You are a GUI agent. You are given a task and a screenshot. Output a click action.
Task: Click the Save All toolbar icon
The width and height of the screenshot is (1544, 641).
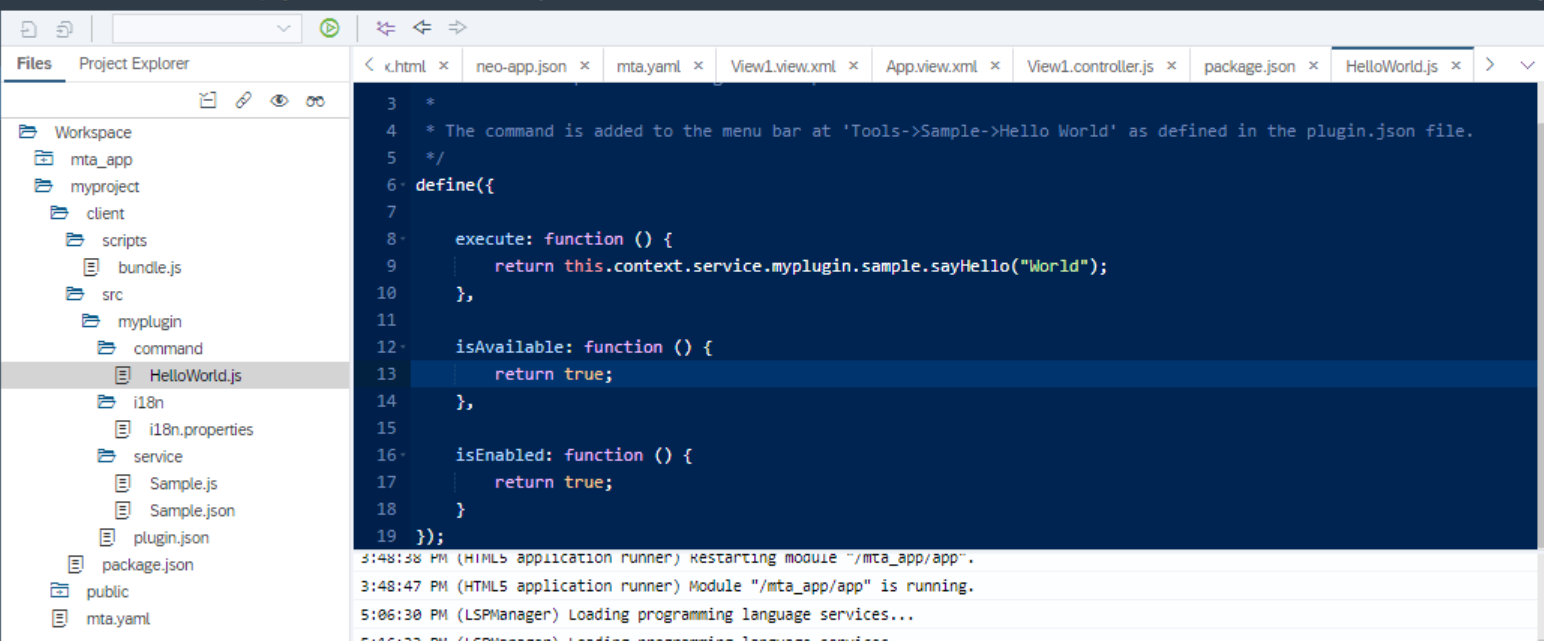pos(64,28)
